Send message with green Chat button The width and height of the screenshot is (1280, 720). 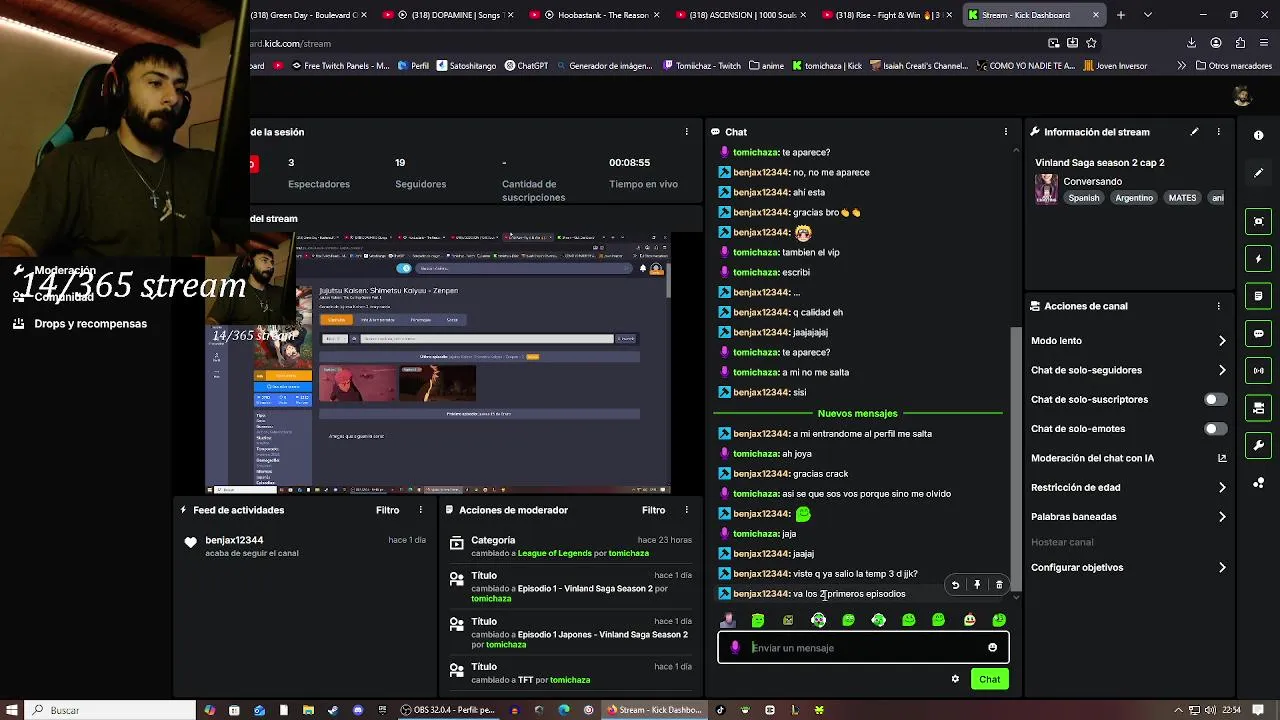click(989, 679)
